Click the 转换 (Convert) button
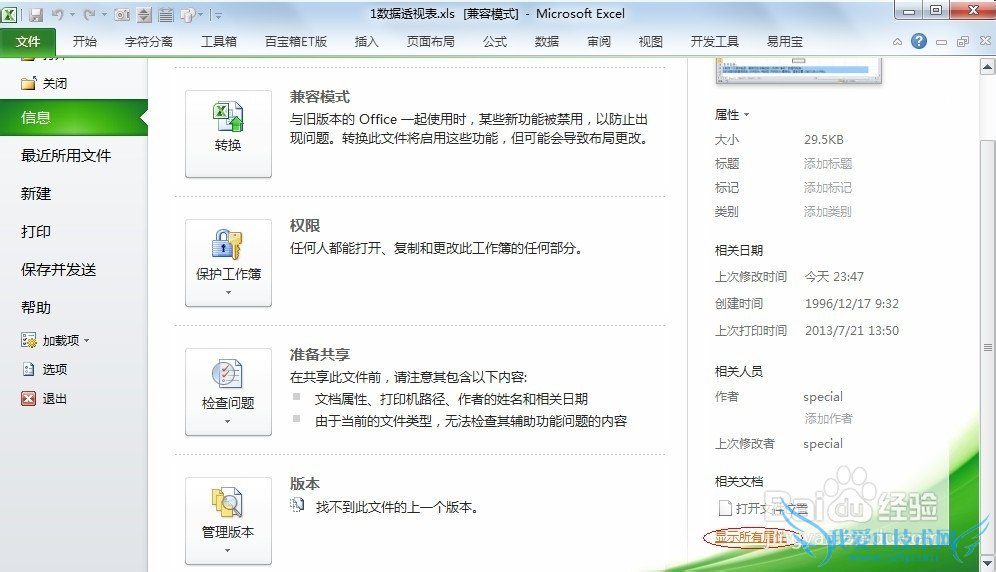Image resolution: width=996 pixels, height=572 pixels. tap(228, 133)
